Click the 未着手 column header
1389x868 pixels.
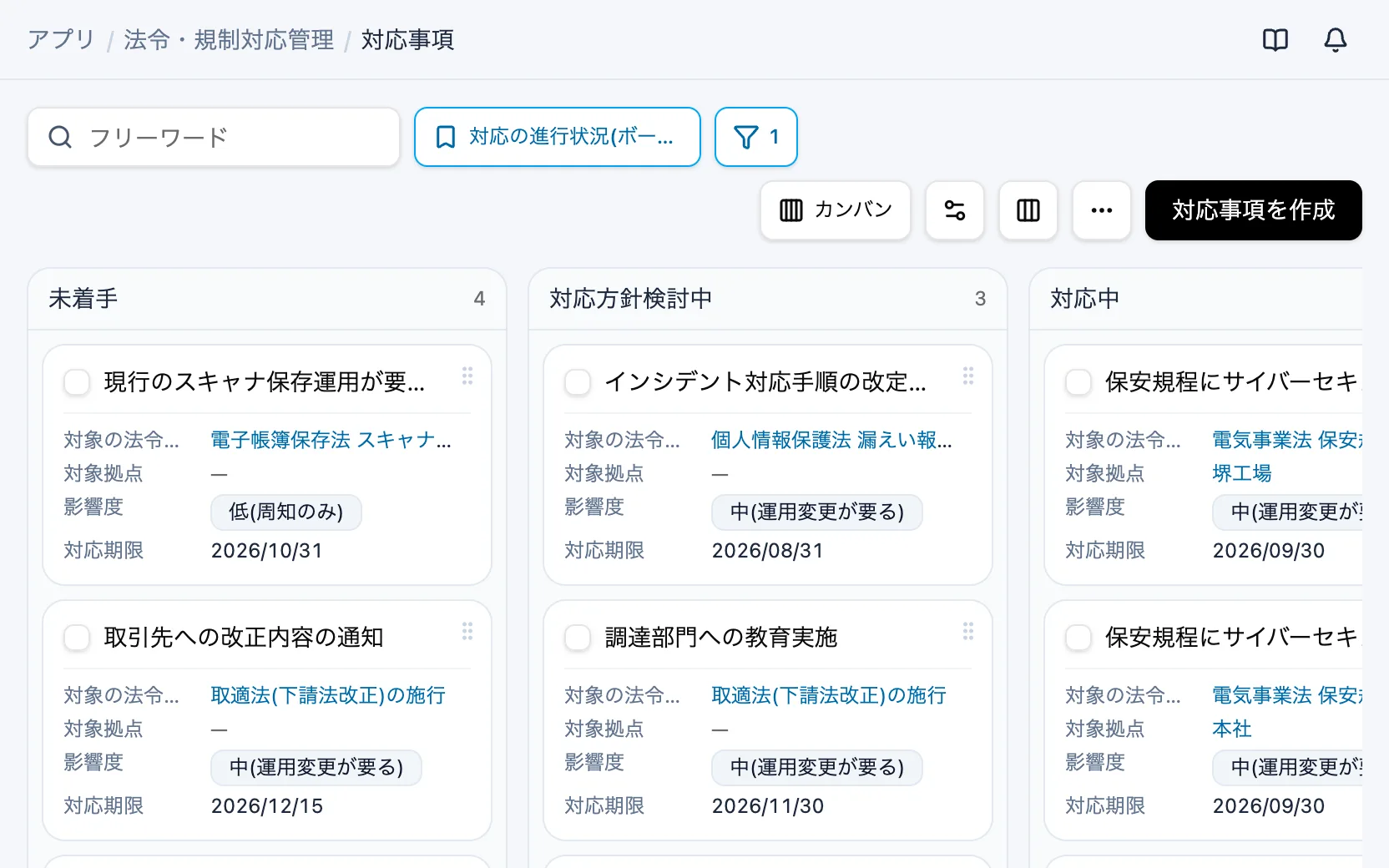[267, 299]
